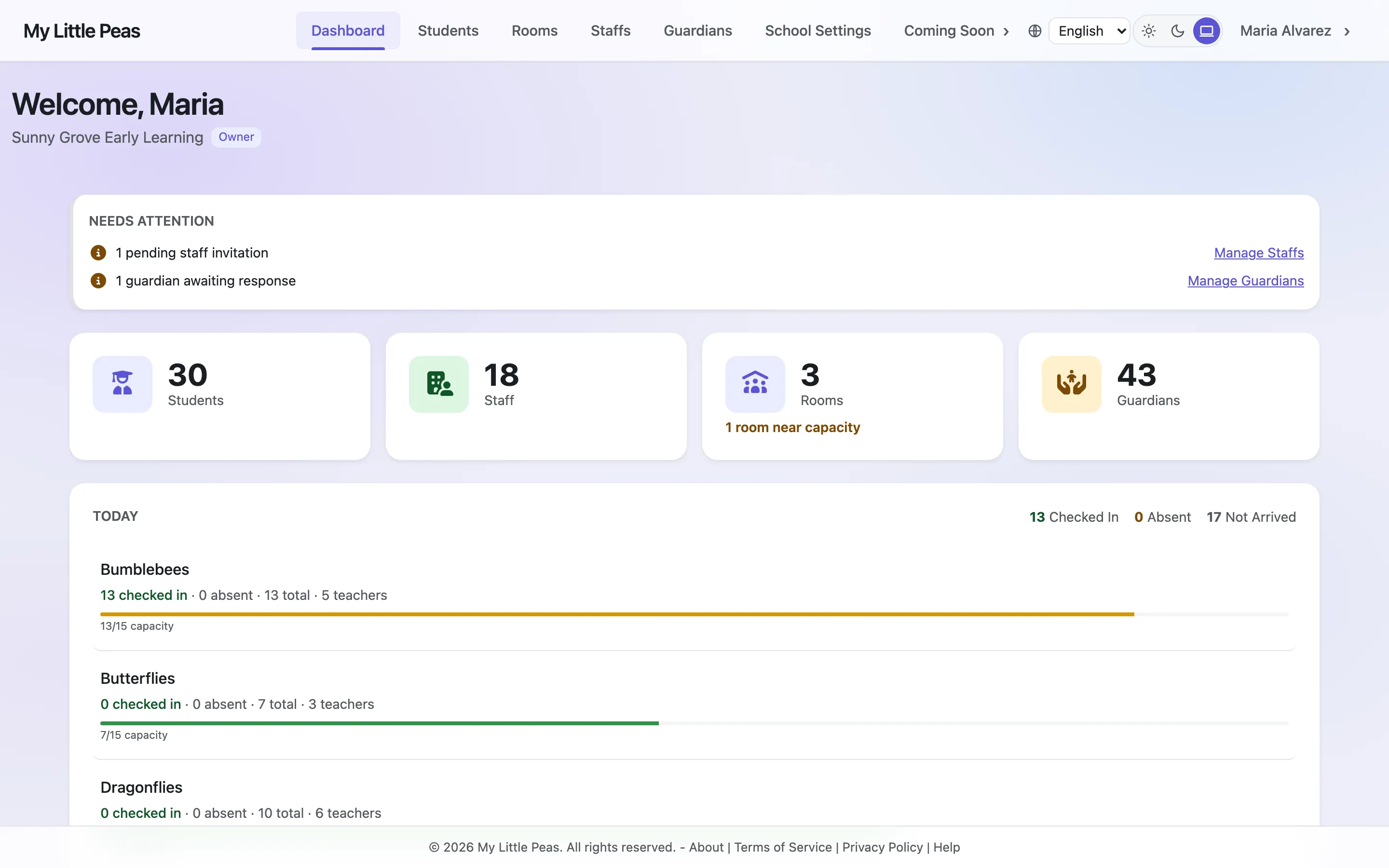Click the Butterflies capacity progress bar
The width and height of the screenshot is (1389, 868).
point(694,723)
